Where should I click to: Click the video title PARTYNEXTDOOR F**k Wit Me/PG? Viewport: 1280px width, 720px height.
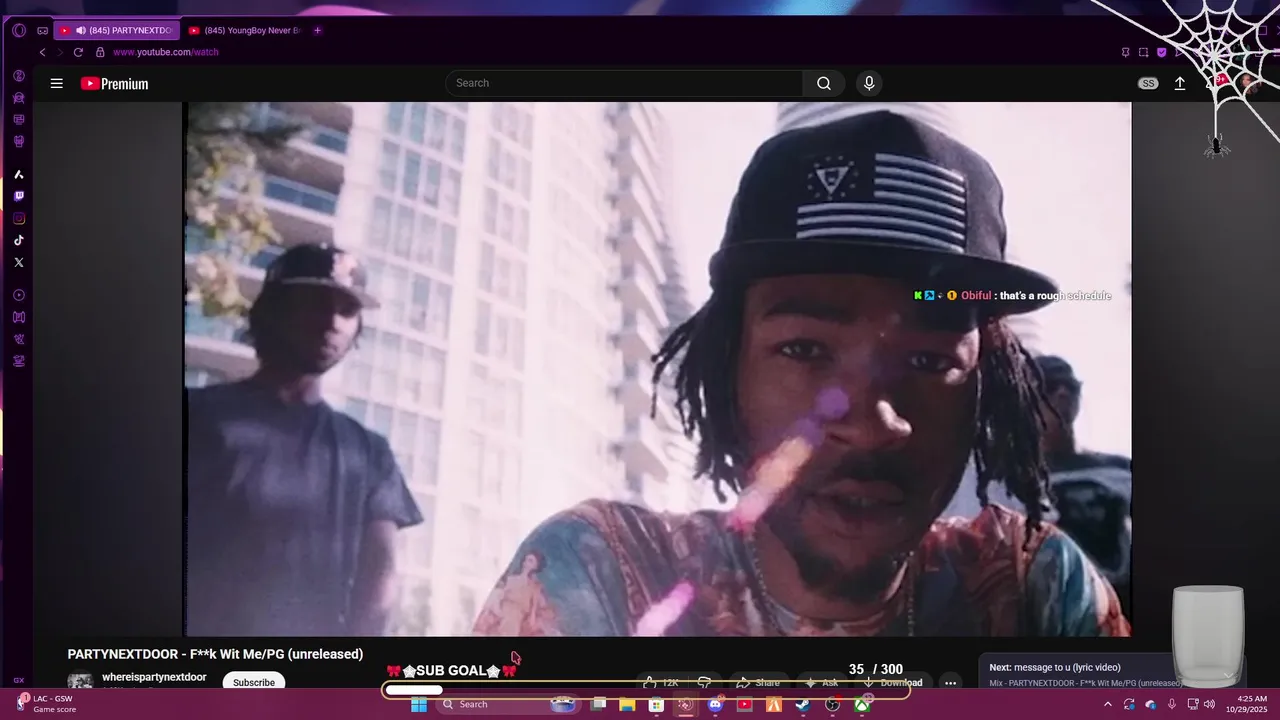(x=215, y=654)
